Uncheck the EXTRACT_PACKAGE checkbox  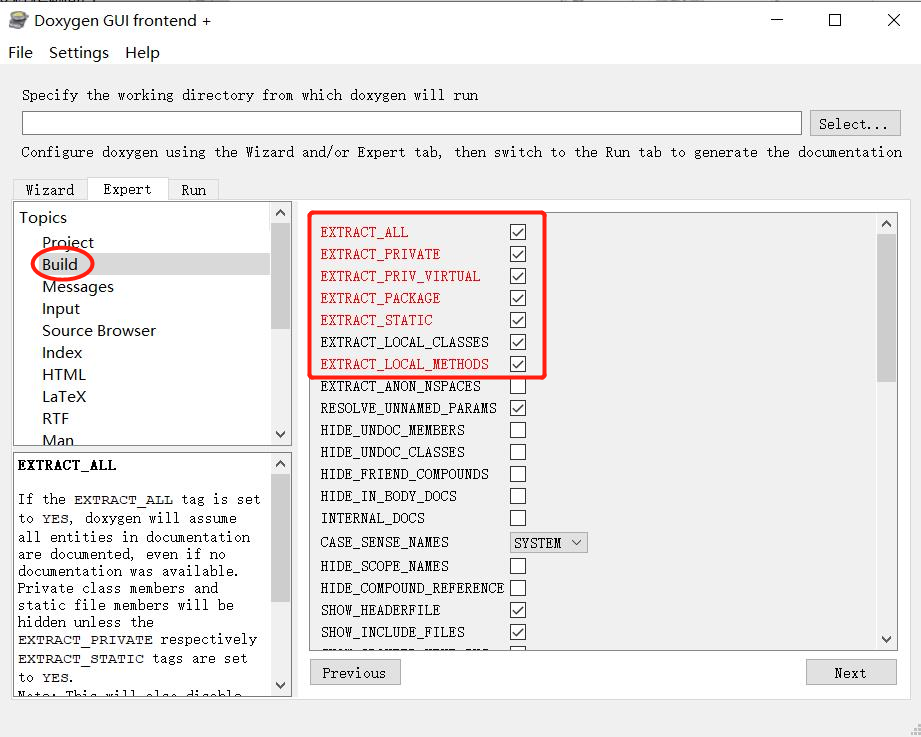tap(517, 298)
